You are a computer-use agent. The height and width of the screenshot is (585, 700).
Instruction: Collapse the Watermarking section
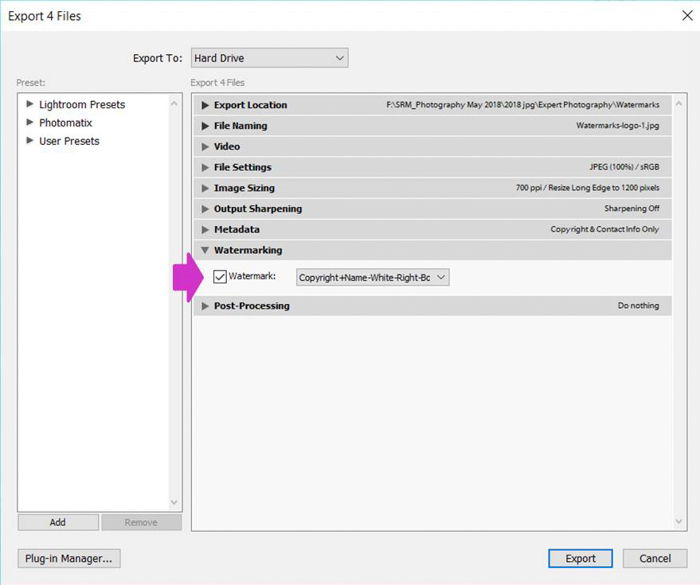[433, 250]
